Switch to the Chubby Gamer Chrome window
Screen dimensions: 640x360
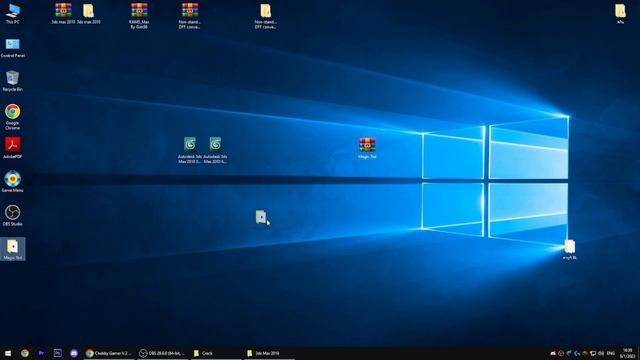(109, 353)
